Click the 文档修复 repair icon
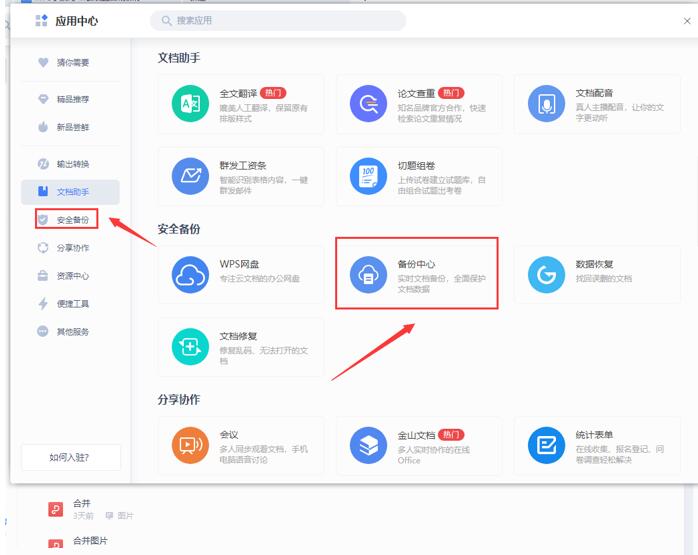 (x=190, y=347)
